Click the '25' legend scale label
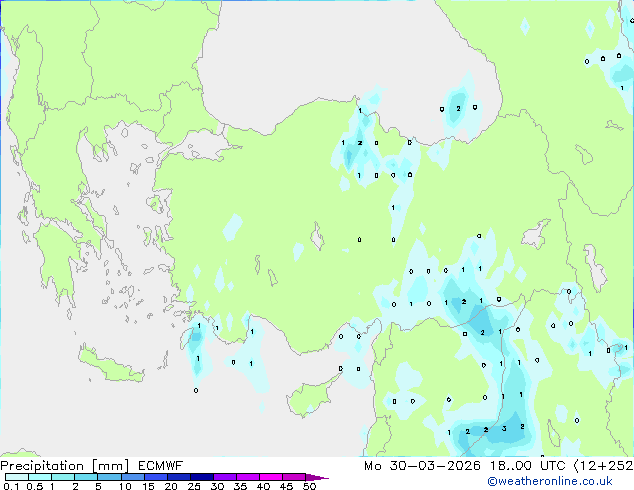Screen dimensions: 634x490 (194, 486)
